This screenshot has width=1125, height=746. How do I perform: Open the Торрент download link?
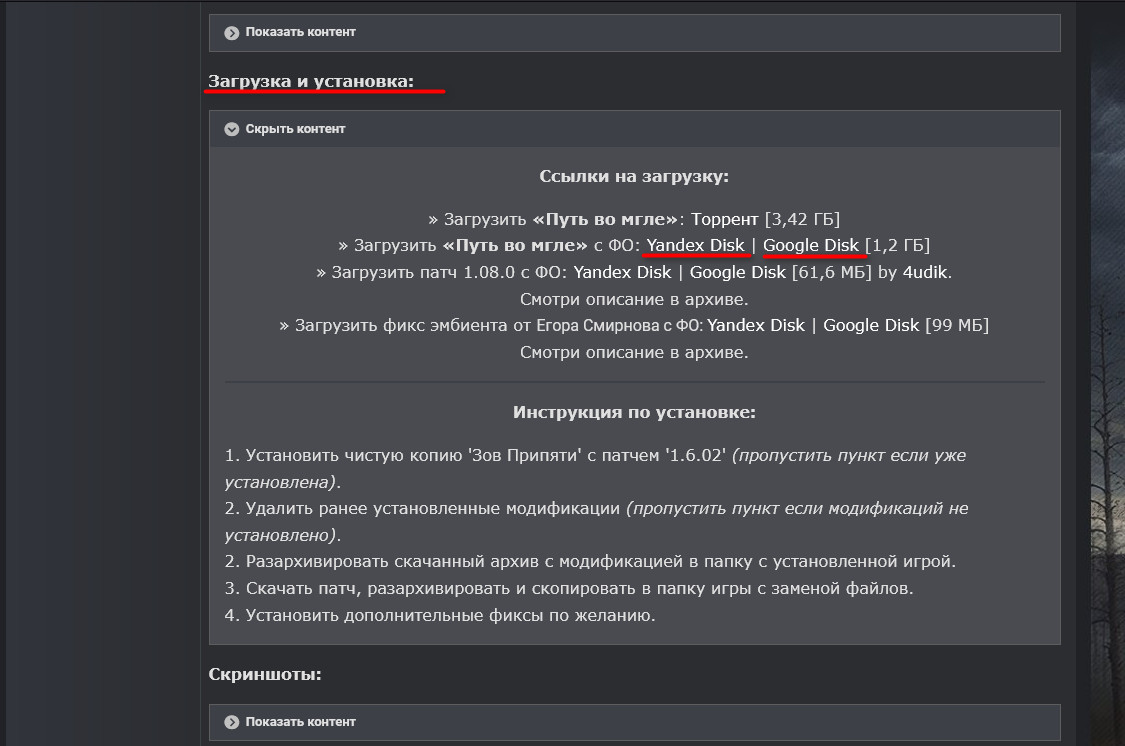tap(725, 218)
